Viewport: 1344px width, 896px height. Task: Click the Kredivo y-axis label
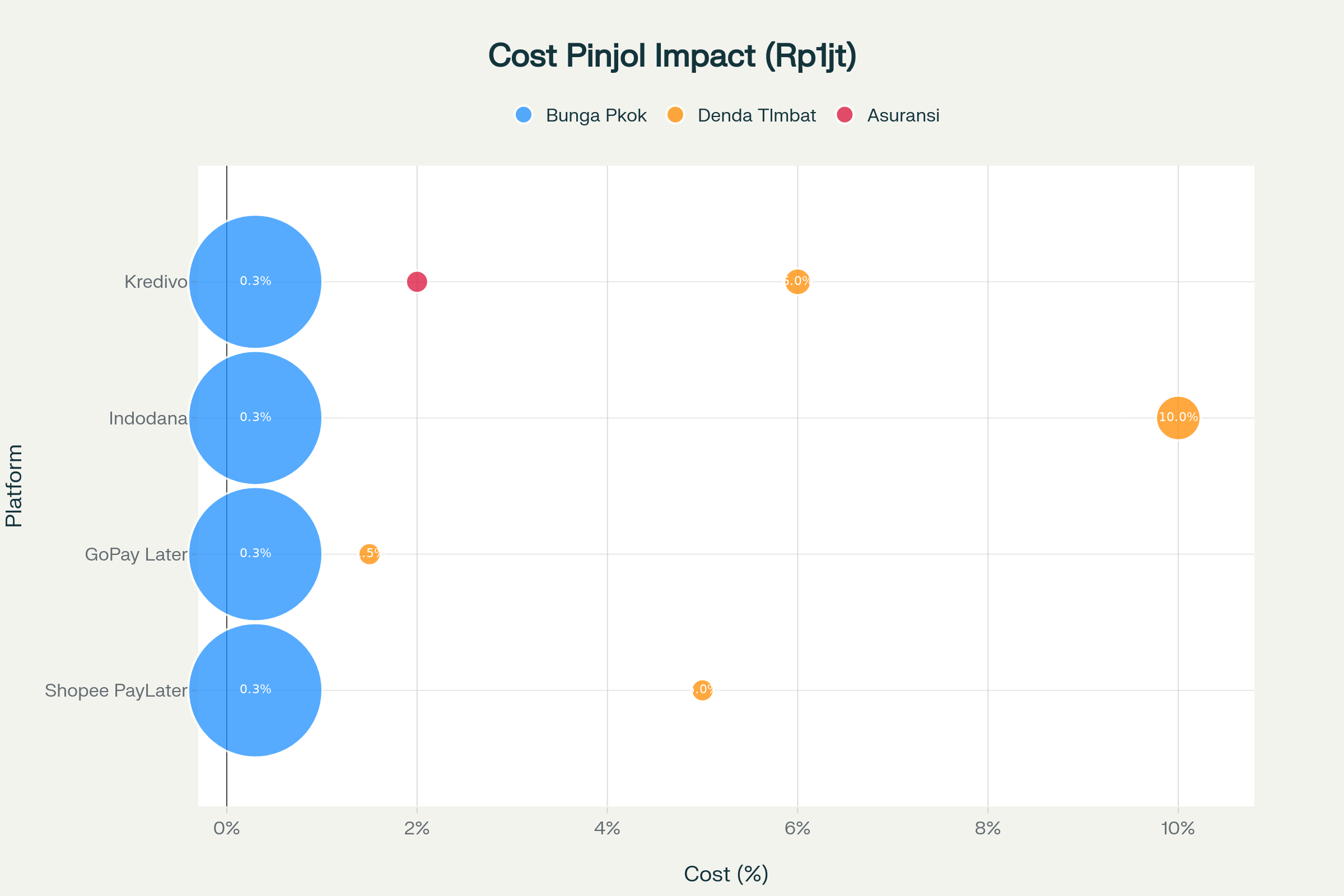pyautogui.click(x=156, y=282)
